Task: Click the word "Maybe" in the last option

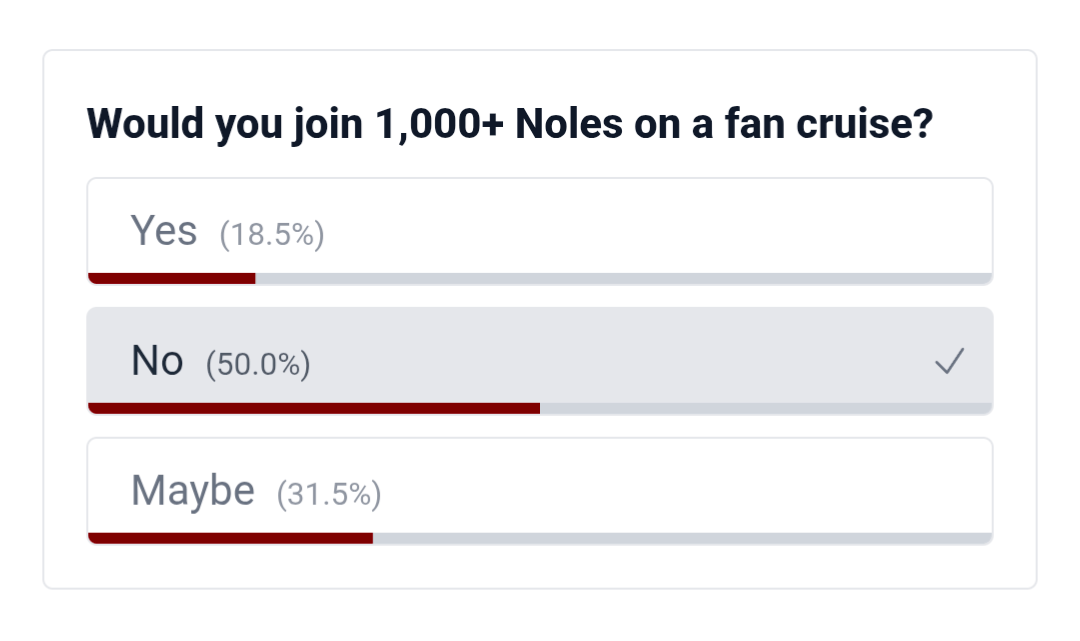Action: 193,491
